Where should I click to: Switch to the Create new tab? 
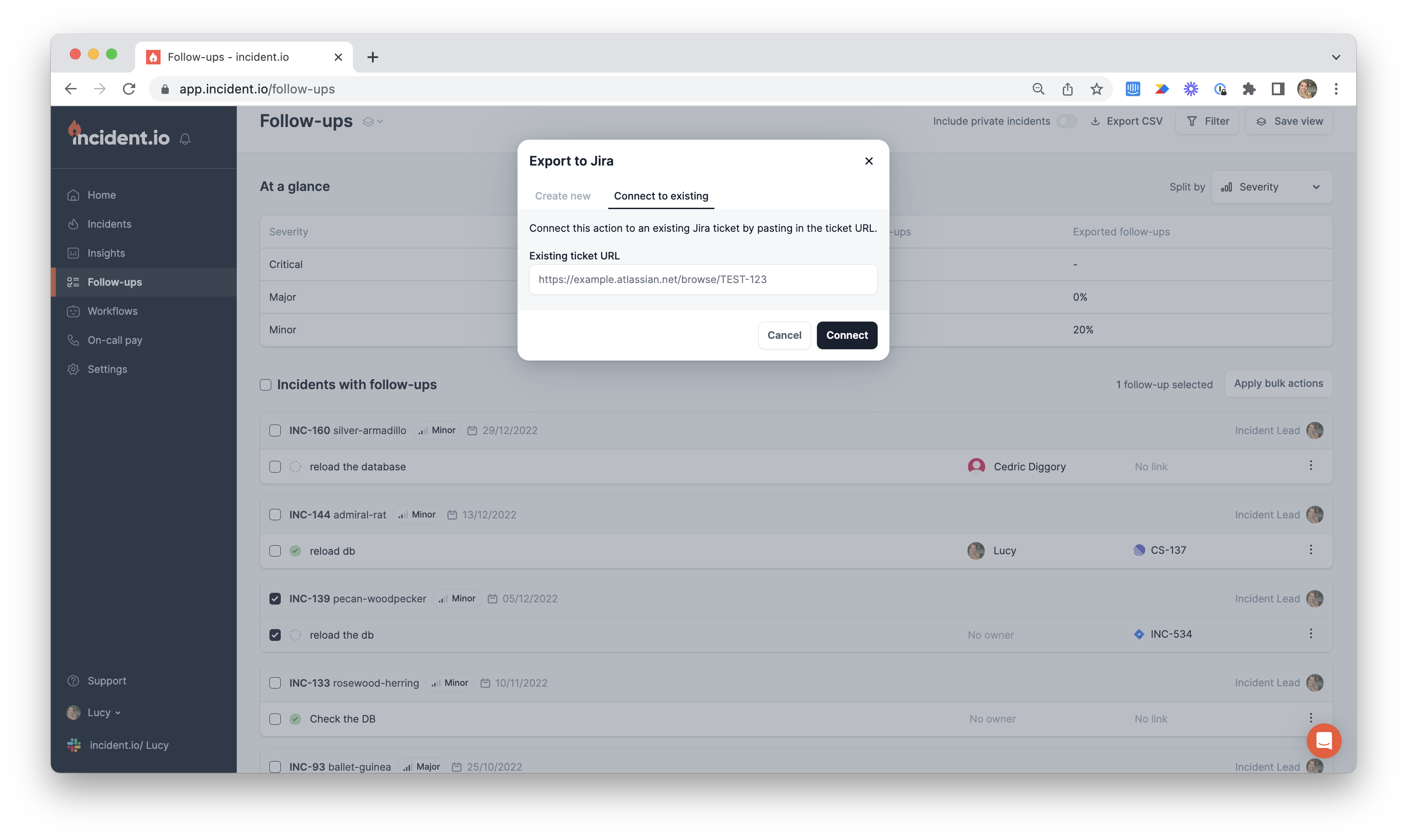click(x=562, y=196)
